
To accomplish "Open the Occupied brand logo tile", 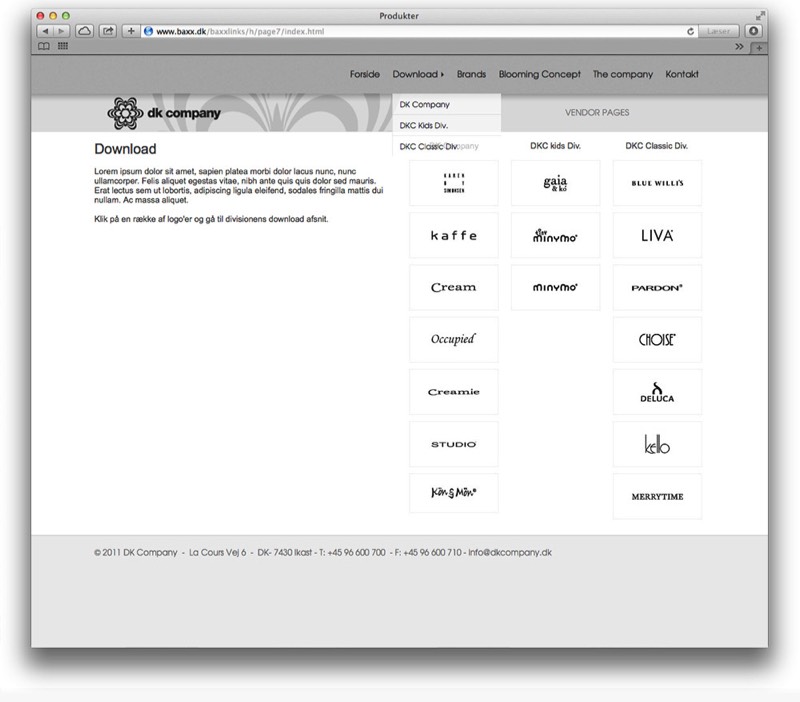I will coord(454,339).
